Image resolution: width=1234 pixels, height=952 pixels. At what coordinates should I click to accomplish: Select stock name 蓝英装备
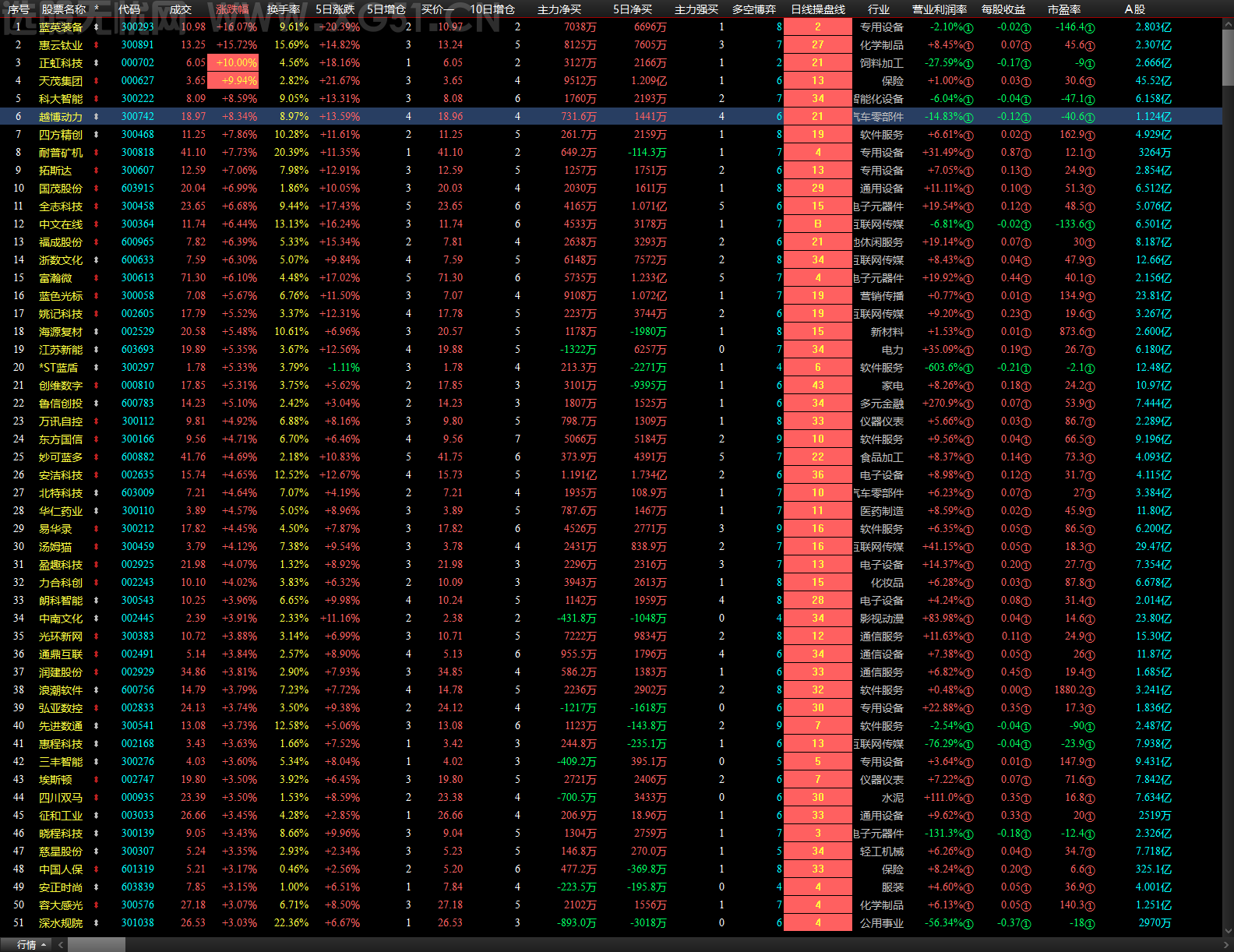pos(61,27)
